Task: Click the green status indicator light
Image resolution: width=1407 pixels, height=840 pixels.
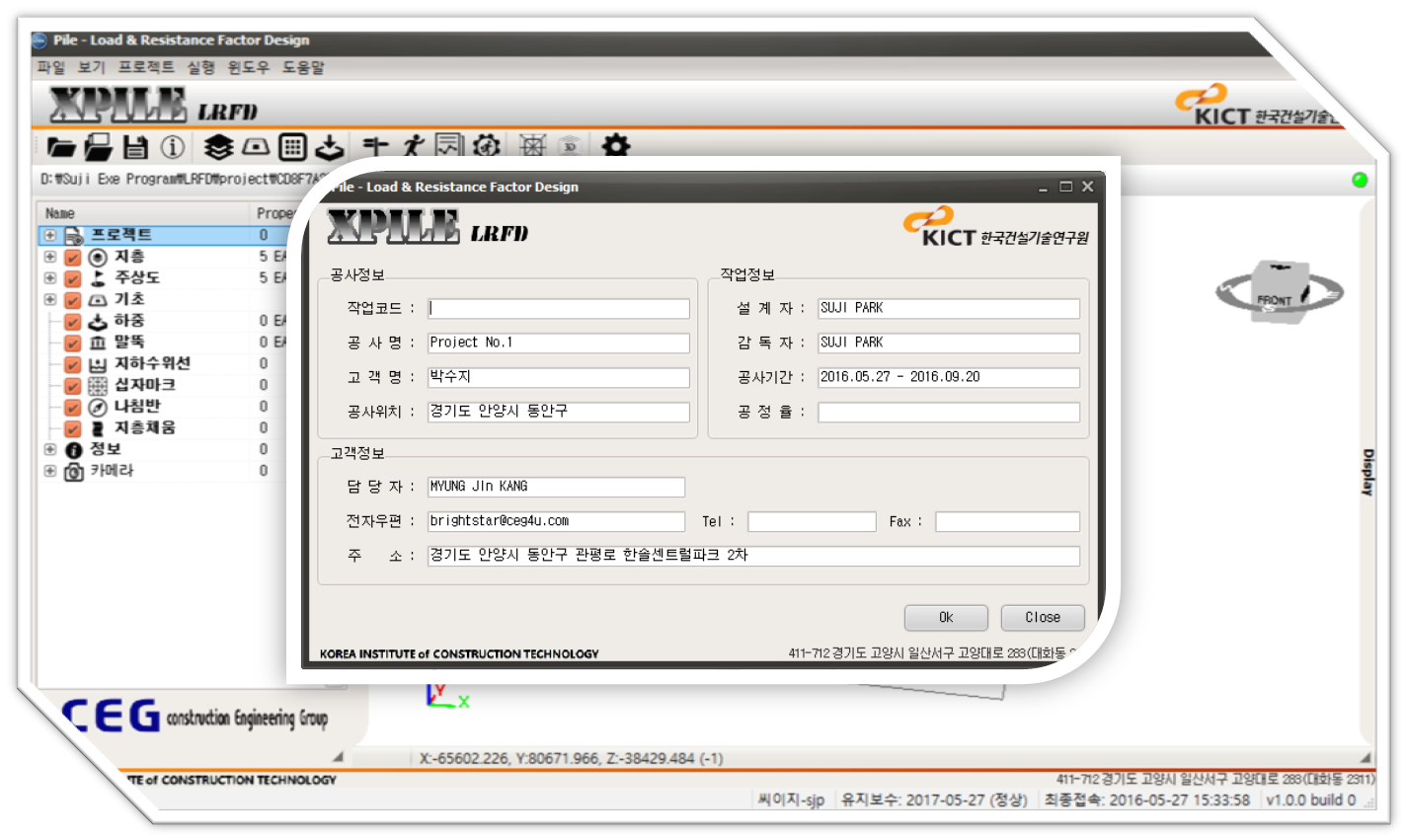Action: (1360, 180)
